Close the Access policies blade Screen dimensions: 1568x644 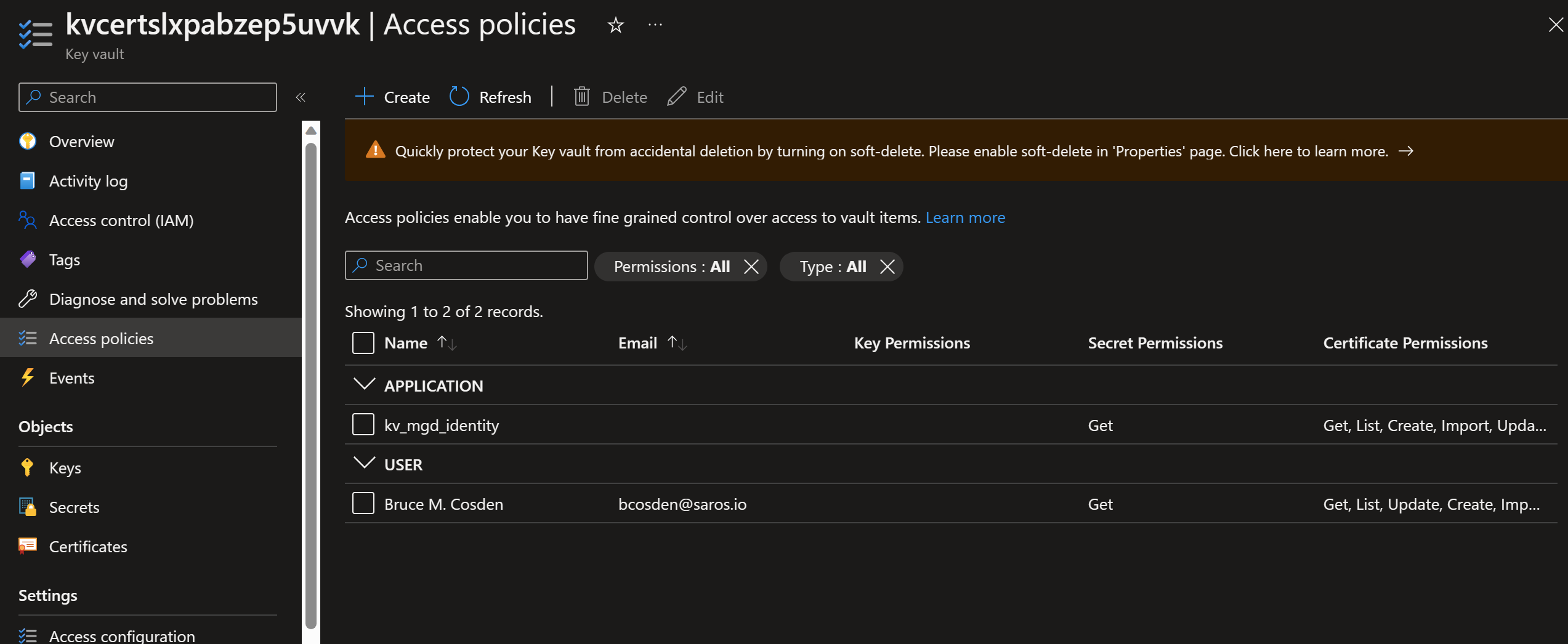1555,25
